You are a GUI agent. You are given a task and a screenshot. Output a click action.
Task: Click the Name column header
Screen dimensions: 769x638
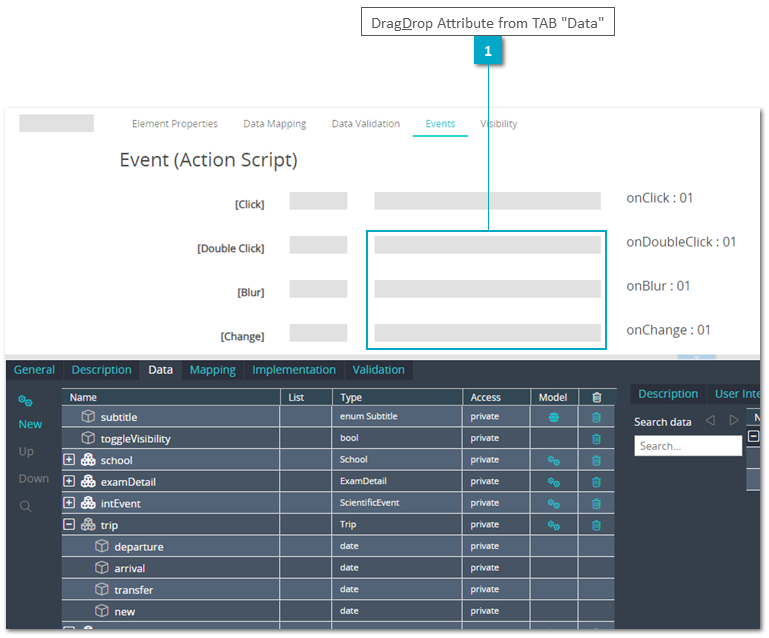point(171,397)
